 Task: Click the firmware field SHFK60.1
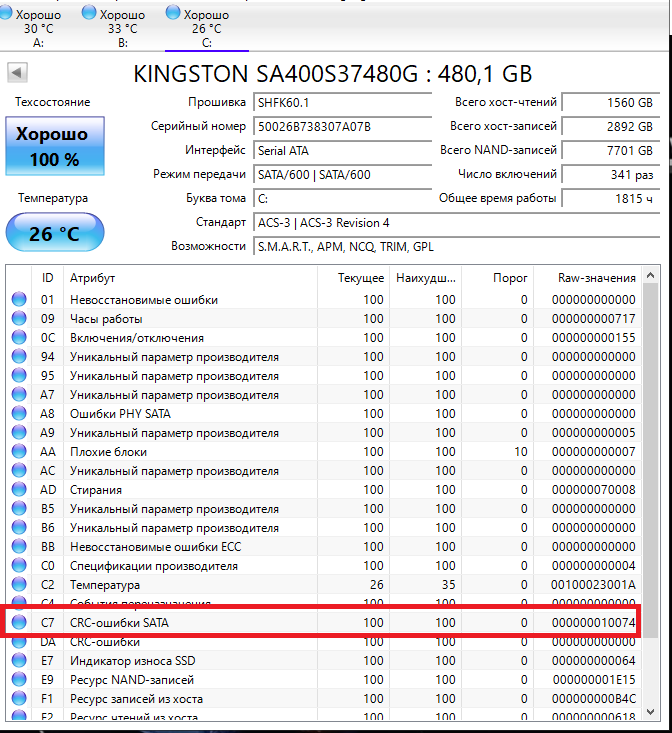click(343, 102)
